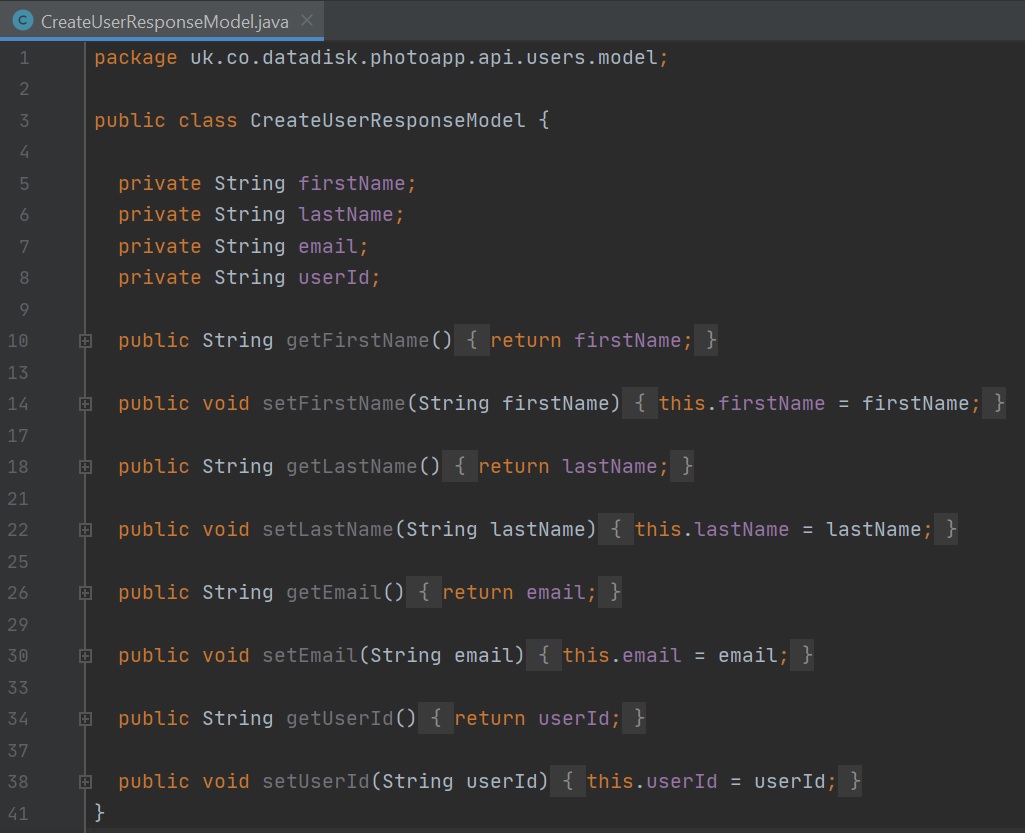This screenshot has height=833, width=1025.
Task: Place cursor on the private firstName field
Action: 356,184
